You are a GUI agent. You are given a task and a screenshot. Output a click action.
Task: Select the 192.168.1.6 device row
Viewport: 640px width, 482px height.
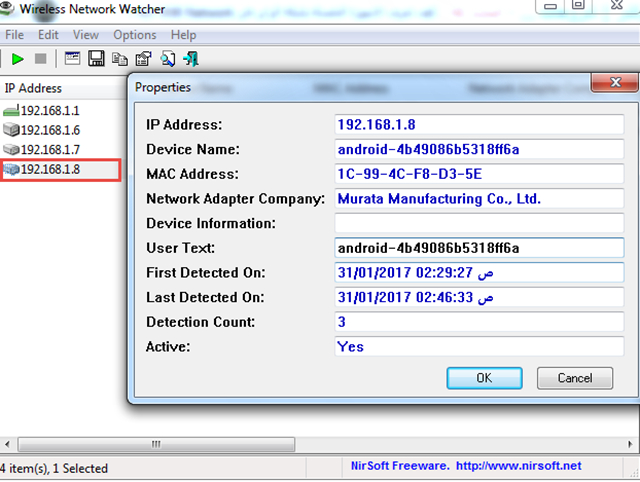tap(49, 130)
